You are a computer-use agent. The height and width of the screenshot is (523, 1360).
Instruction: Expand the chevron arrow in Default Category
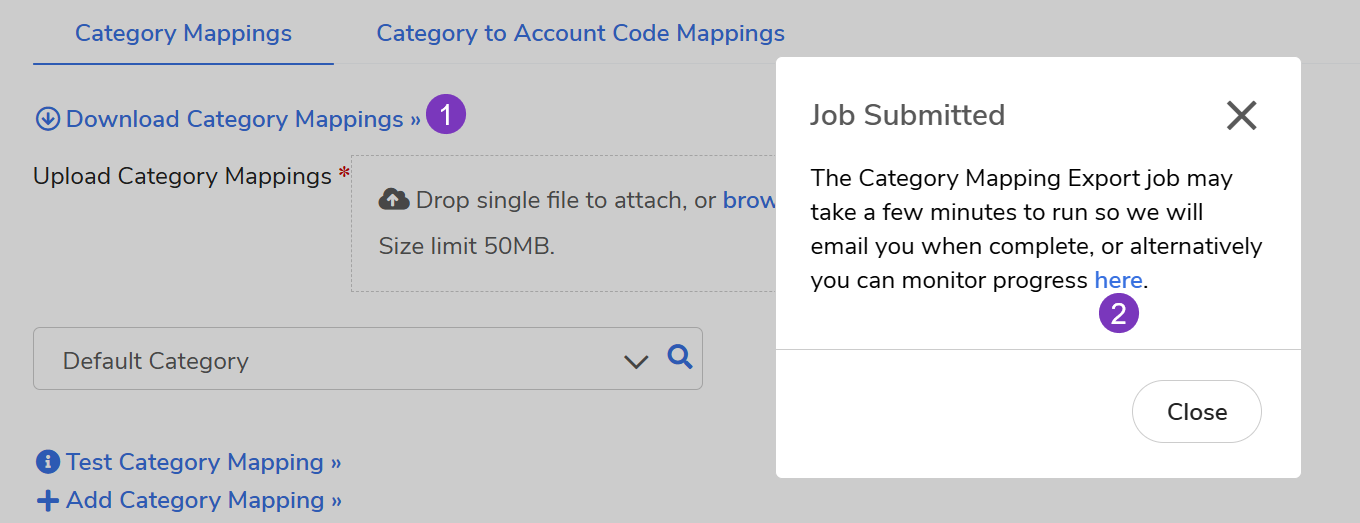coord(636,361)
